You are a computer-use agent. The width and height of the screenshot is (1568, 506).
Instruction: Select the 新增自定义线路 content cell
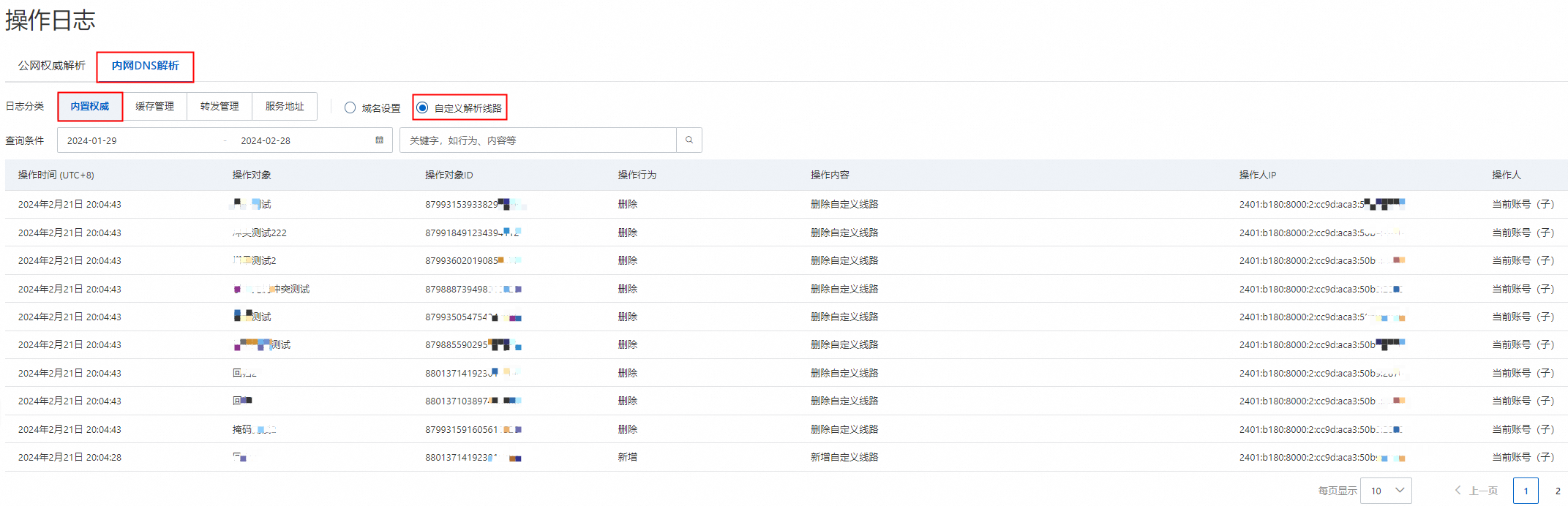(844, 457)
